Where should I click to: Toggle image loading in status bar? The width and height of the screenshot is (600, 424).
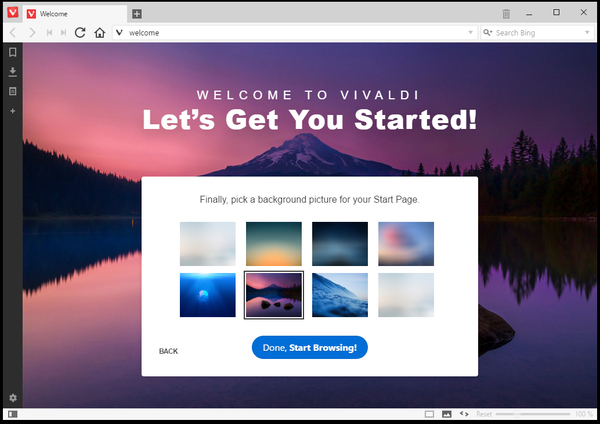pos(447,414)
